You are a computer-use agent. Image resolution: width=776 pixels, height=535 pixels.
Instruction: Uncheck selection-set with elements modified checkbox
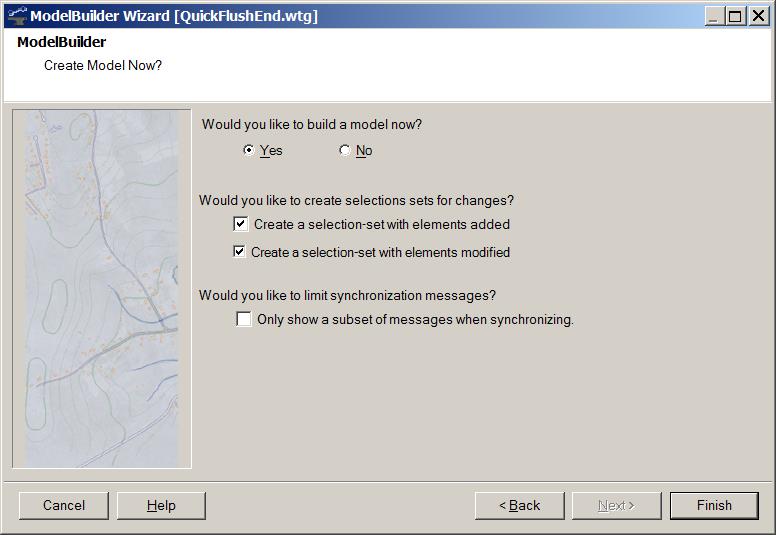(x=240, y=251)
